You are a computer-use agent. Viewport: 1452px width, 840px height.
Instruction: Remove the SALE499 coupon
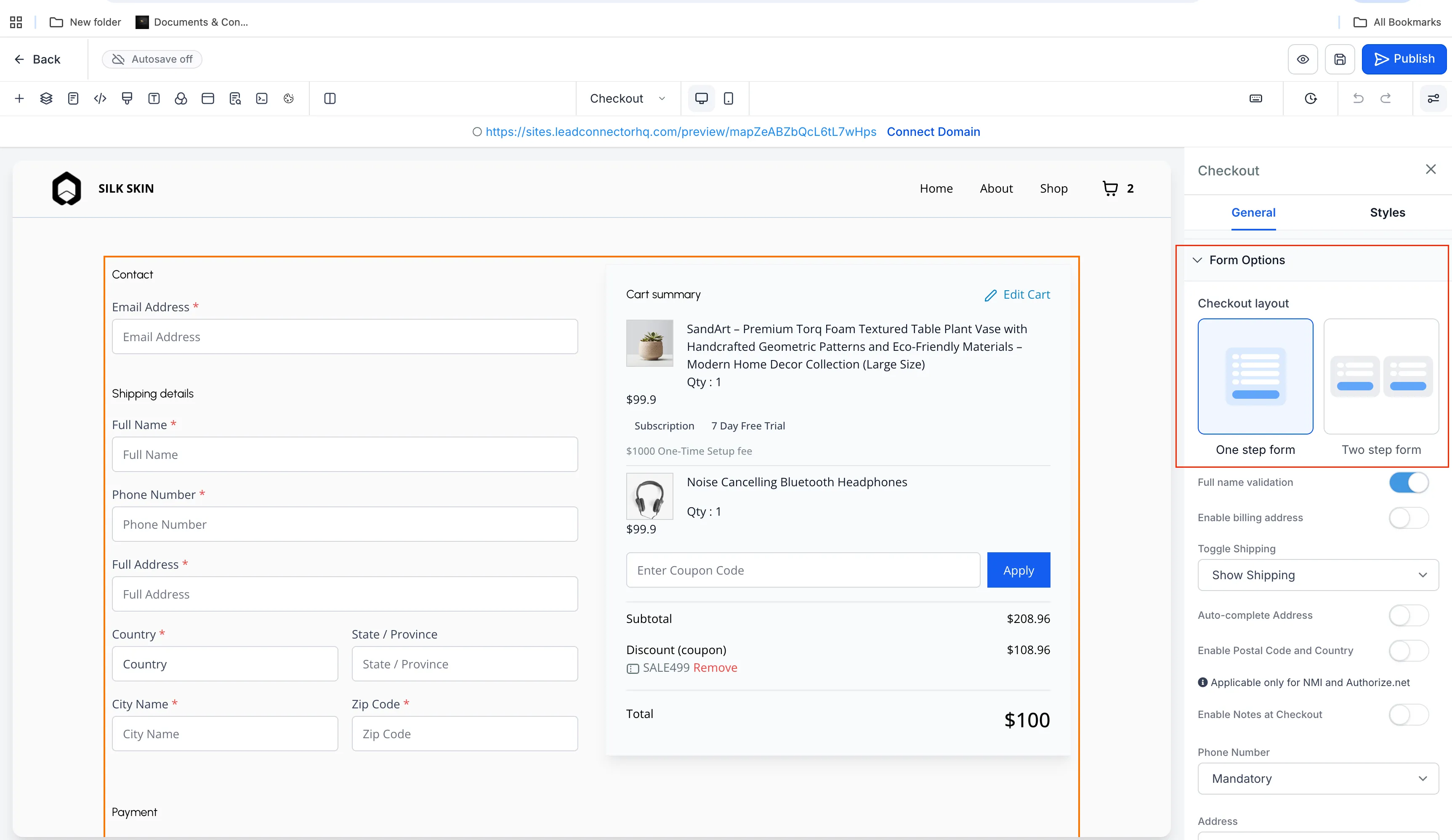(715, 667)
